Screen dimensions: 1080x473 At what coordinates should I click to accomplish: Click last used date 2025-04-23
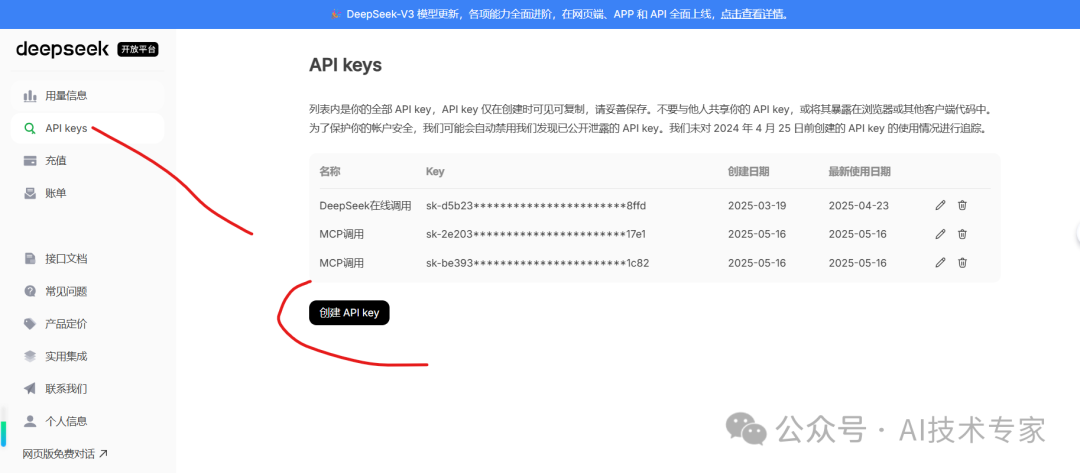(x=858, y=205)
